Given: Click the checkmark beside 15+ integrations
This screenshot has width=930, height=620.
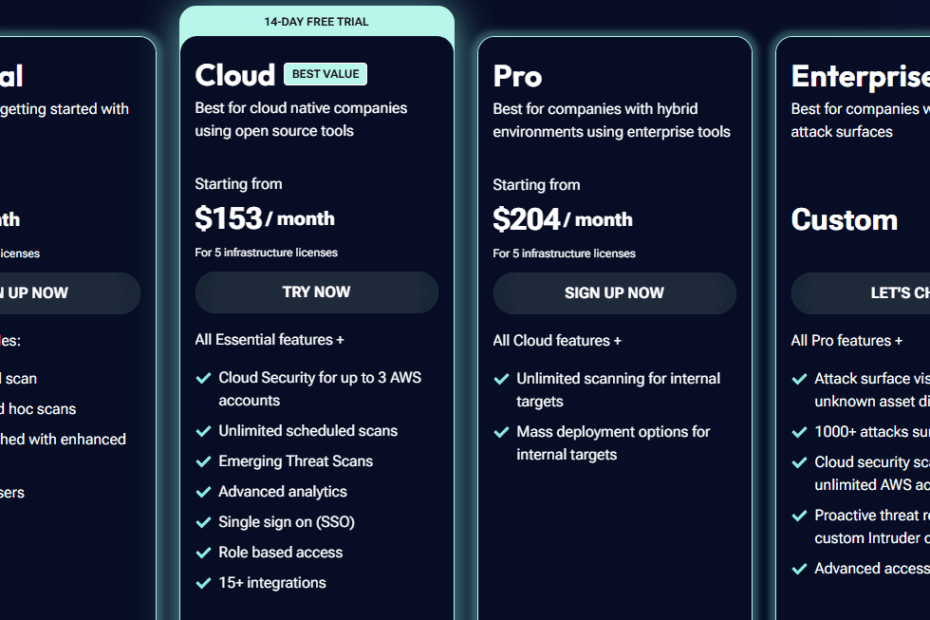Looking at the screenshot, I should click(203, 583).
